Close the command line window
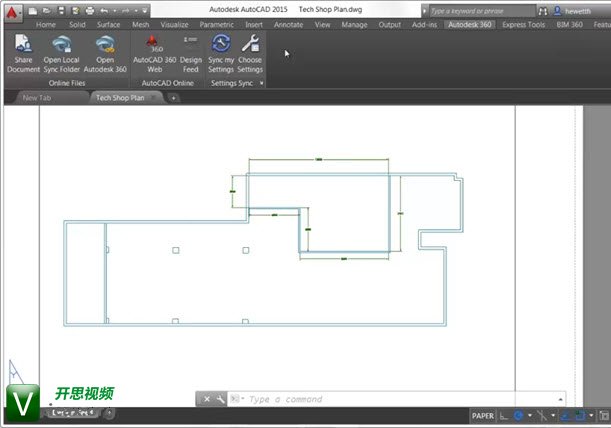The image size is (611, 428). 207,399
